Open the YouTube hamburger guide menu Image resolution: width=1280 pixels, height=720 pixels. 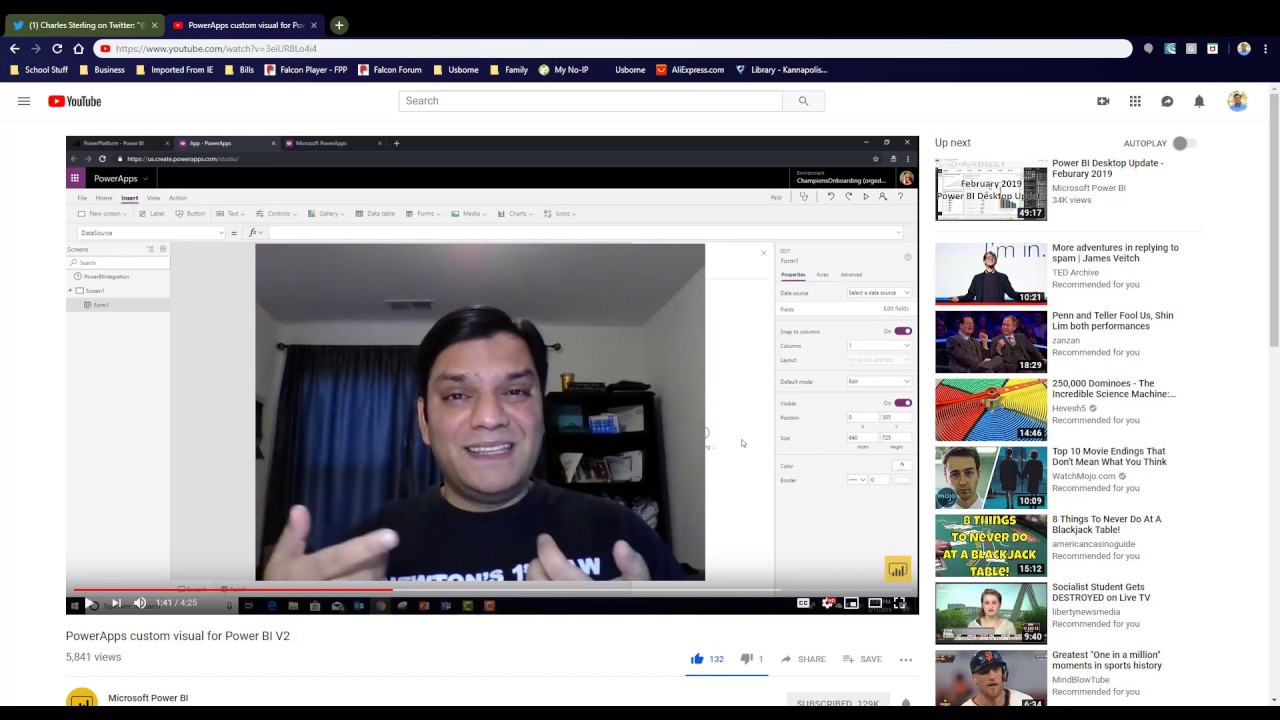(x=24, y=101)
